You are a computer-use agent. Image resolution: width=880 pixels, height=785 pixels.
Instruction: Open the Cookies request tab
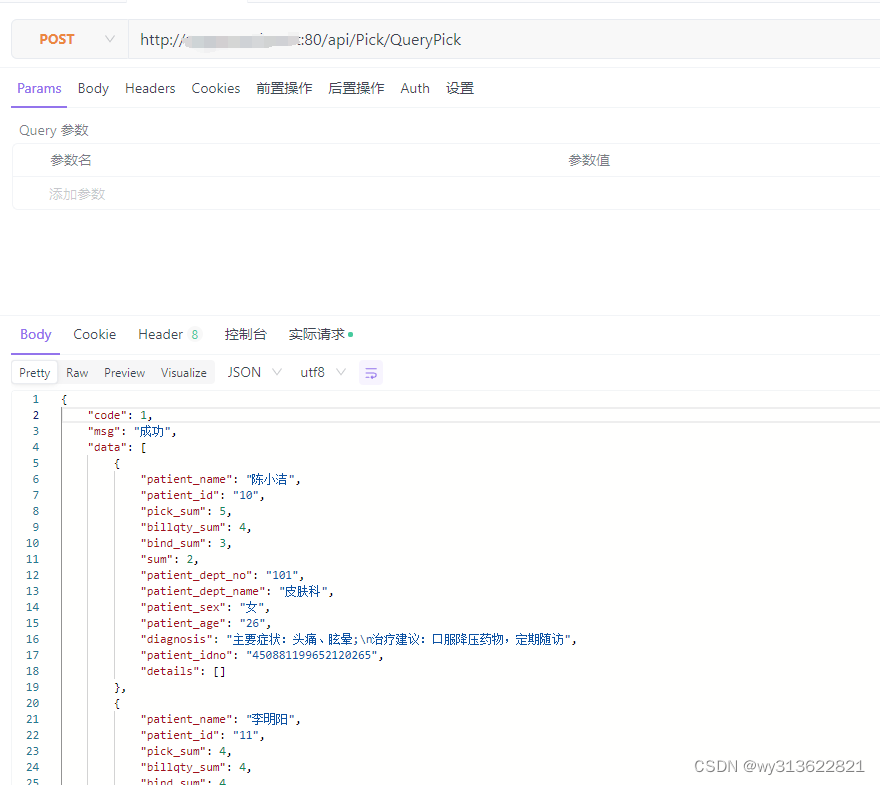point(216,88)
